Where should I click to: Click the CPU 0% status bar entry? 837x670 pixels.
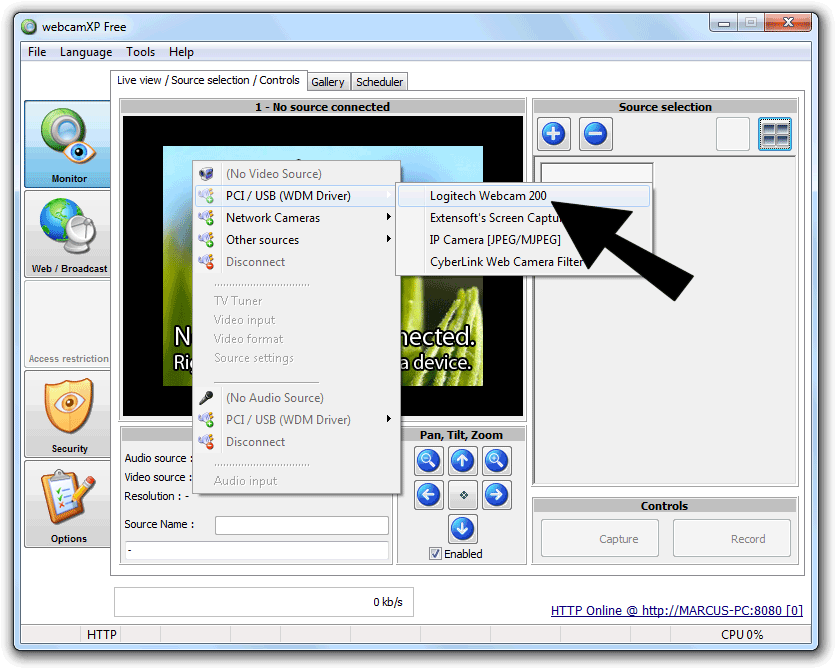pyautogui.click(x=742, y=634)
